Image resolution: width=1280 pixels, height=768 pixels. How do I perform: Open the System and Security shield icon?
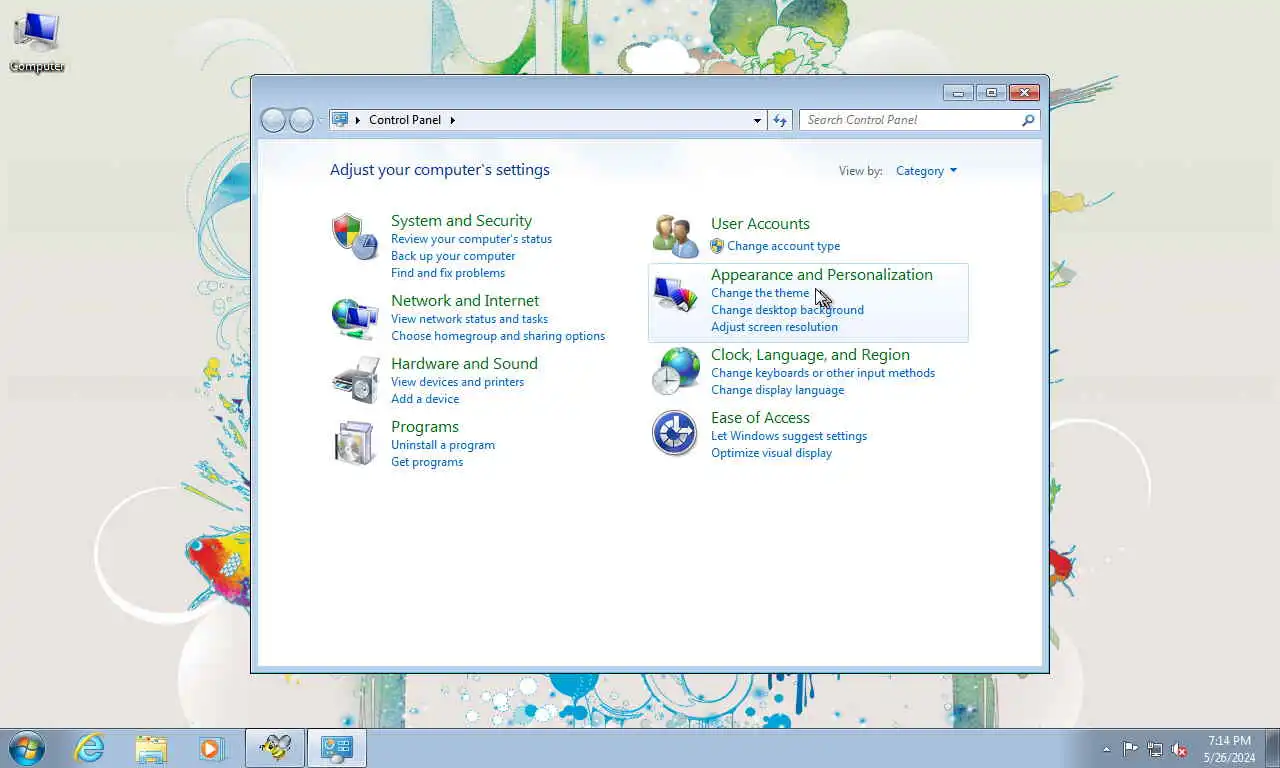[x=355, y=237]
